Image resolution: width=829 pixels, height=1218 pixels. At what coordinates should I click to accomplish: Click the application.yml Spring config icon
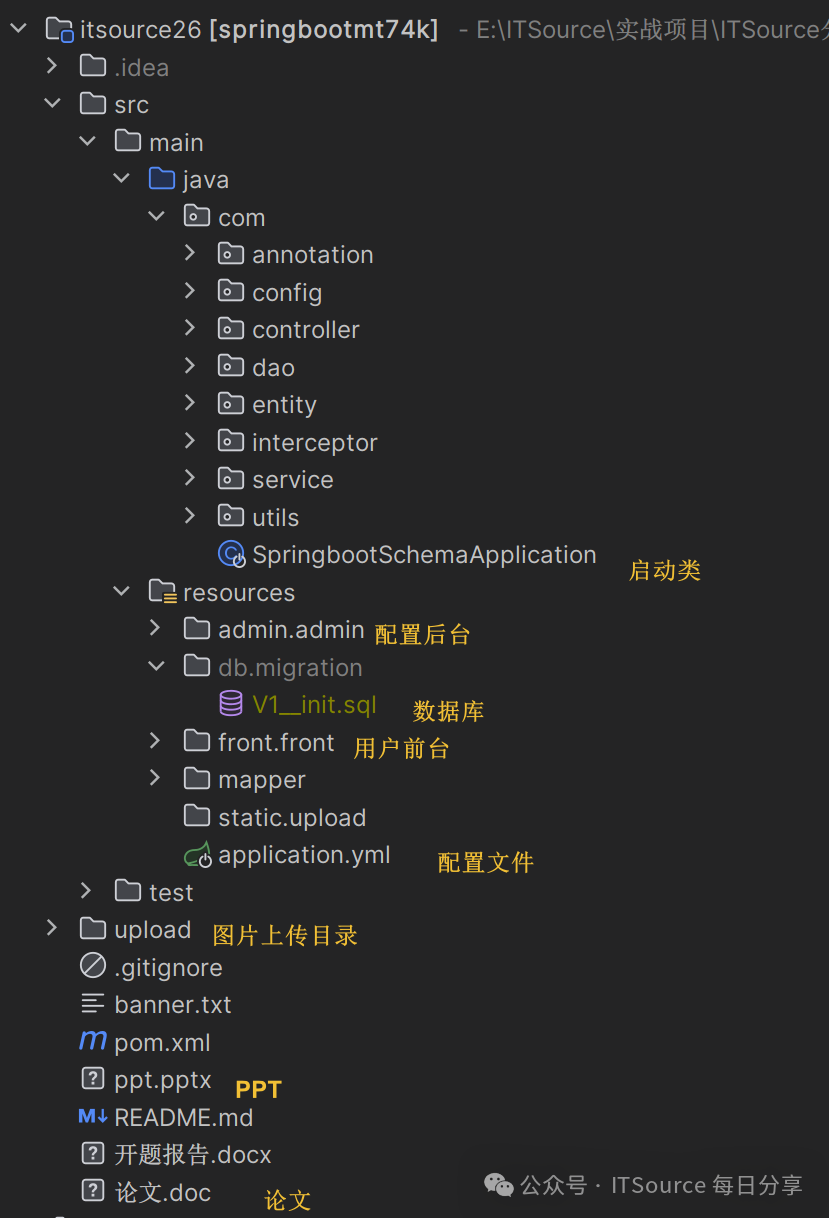point(198,855)
